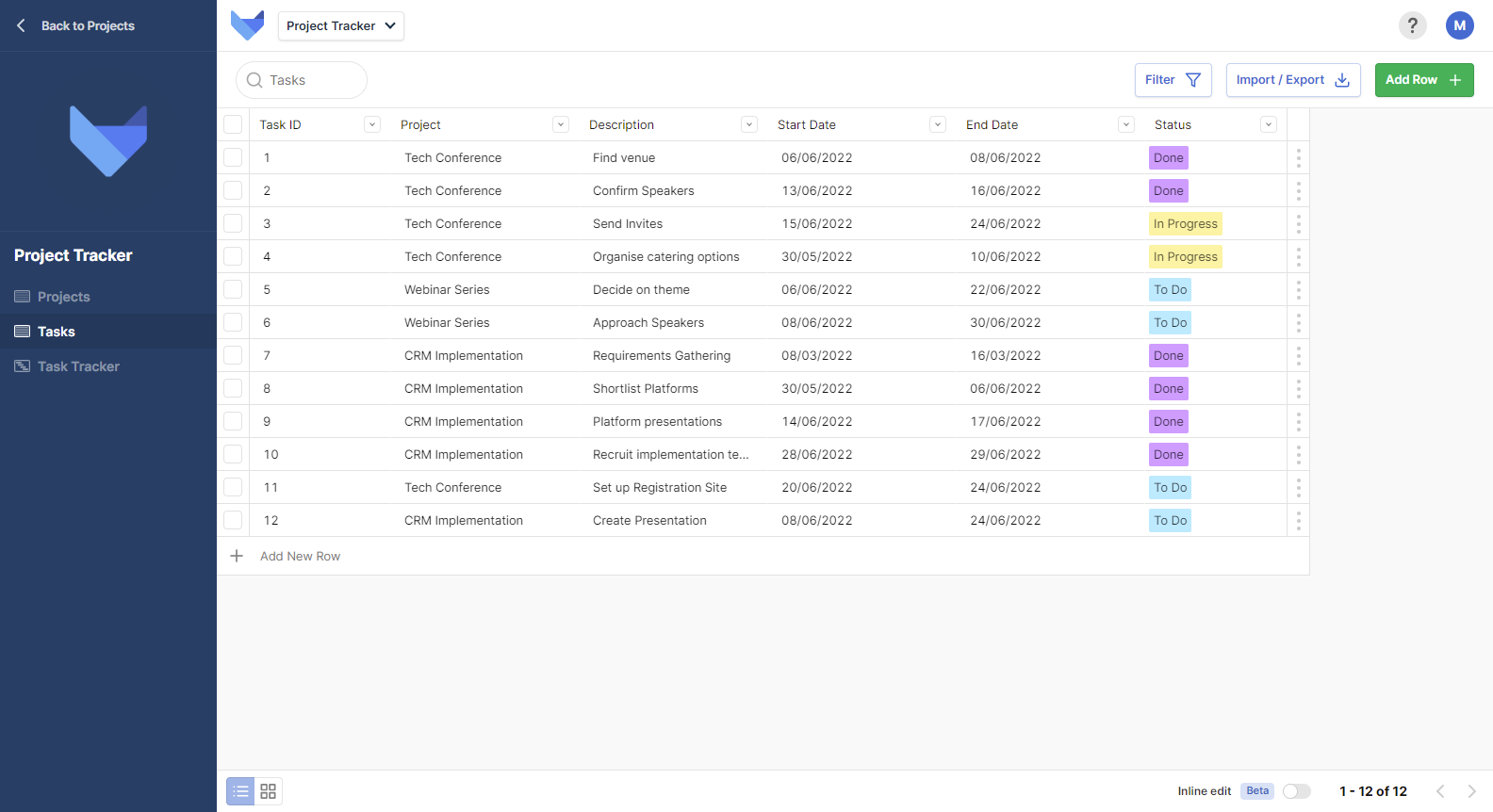The height and width of the screenshot is (812, 1493).
Task: Open row options for task 1
Action: [1298, 157]
